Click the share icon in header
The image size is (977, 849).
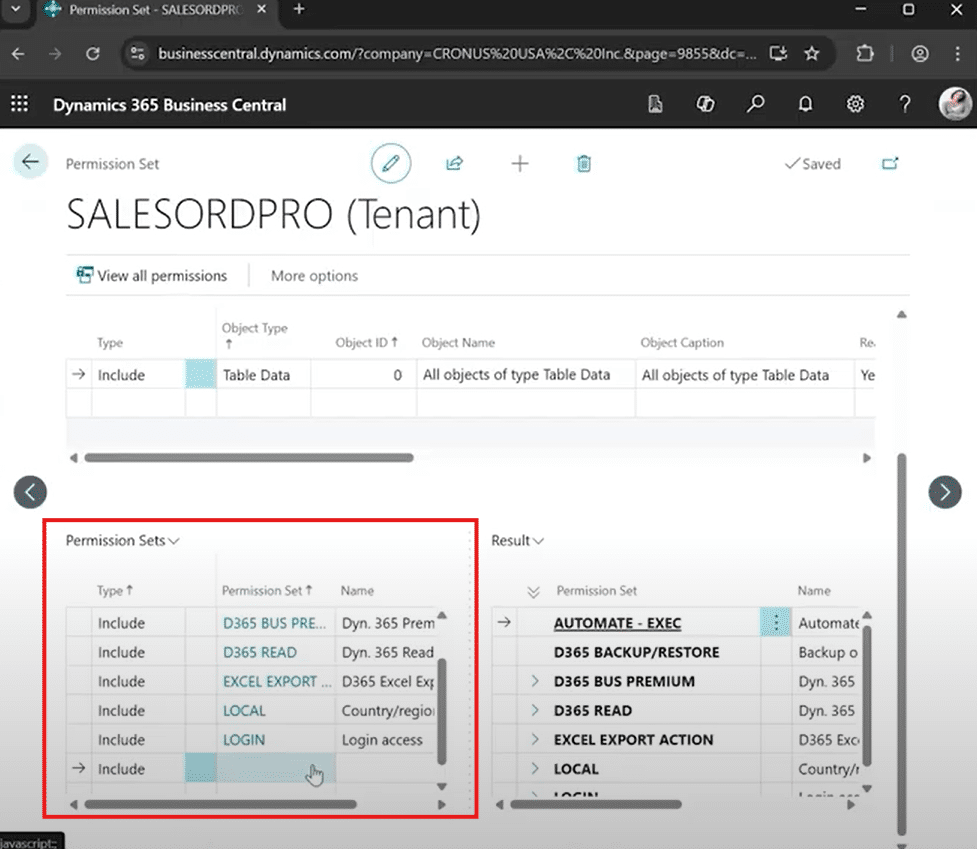pos(455,163)
